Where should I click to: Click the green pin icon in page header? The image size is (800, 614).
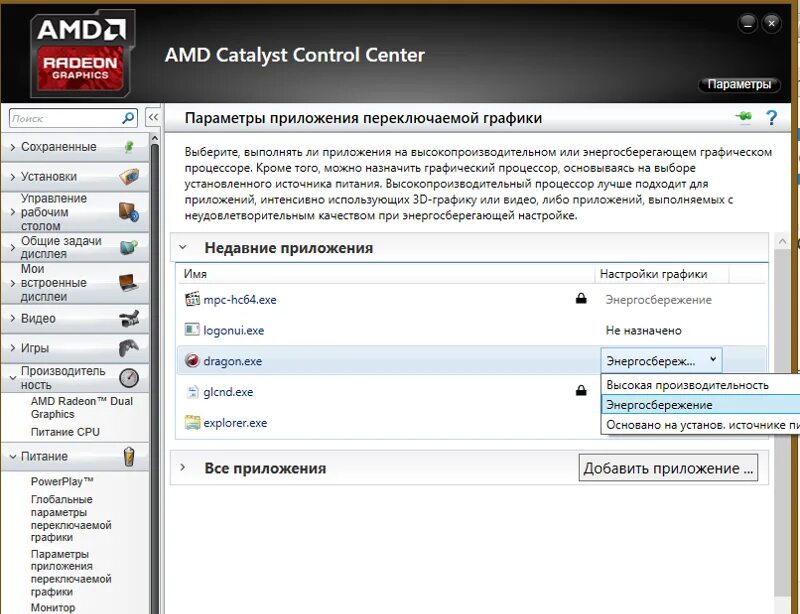[744, 117]
